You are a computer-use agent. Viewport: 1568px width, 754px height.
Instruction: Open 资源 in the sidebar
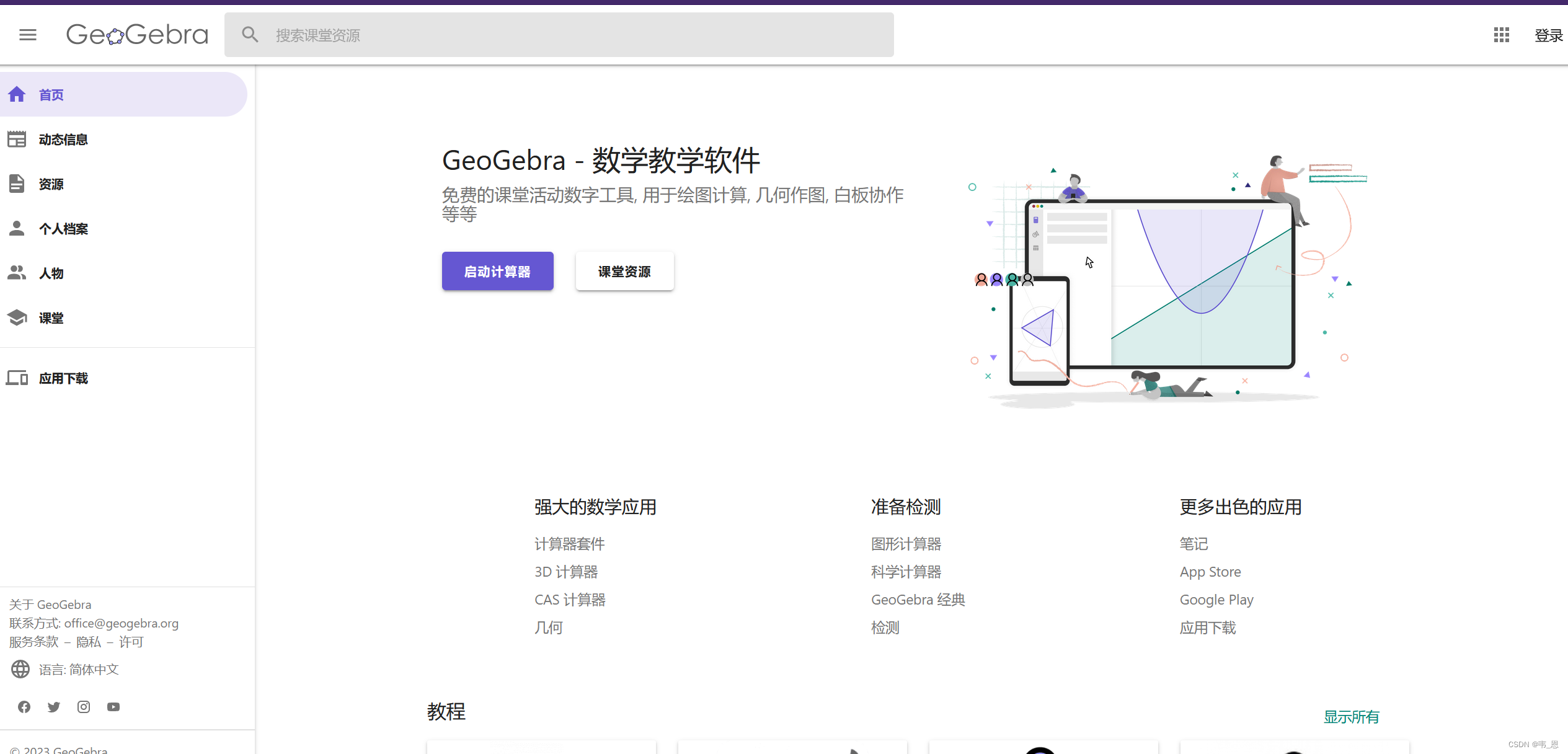(x=51, y=184)
